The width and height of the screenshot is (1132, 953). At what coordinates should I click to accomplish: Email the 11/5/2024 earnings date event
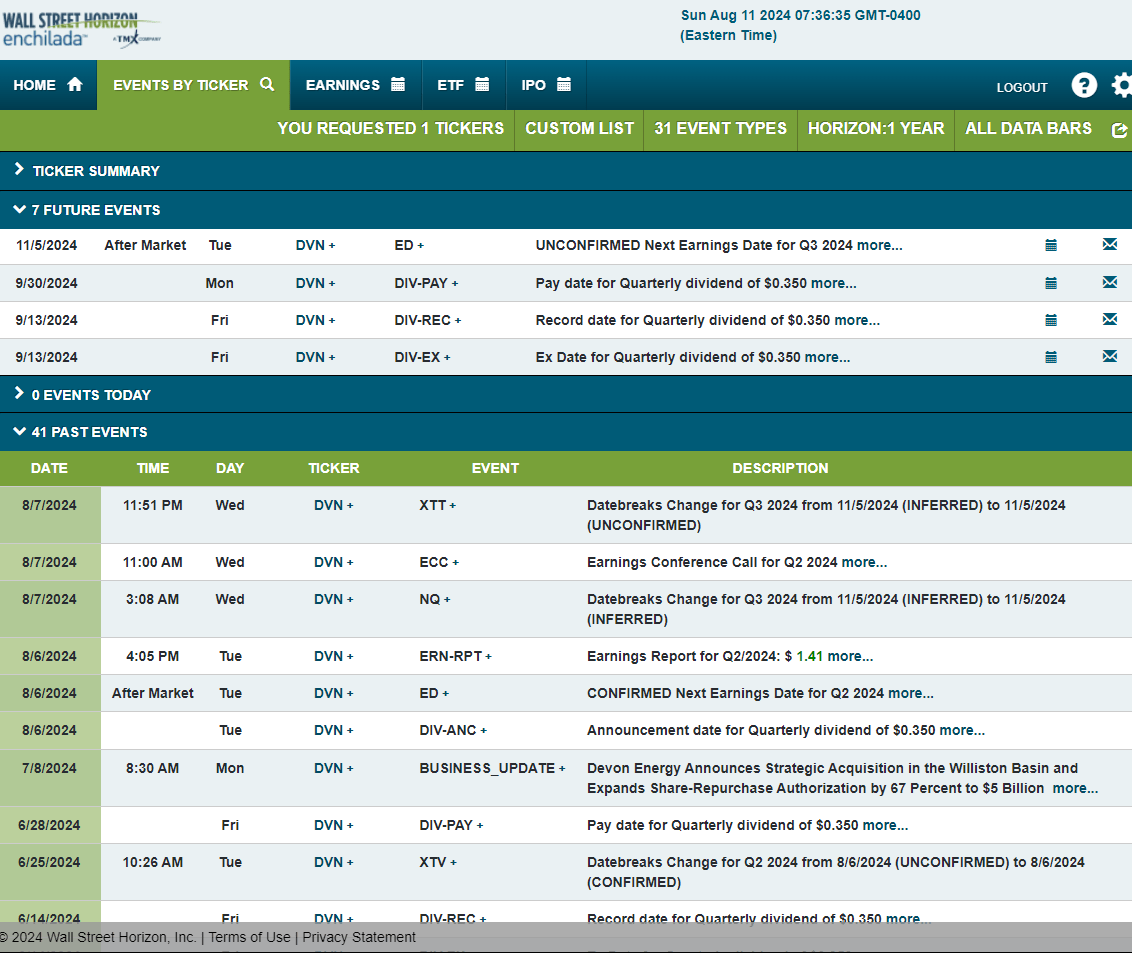1110,245
